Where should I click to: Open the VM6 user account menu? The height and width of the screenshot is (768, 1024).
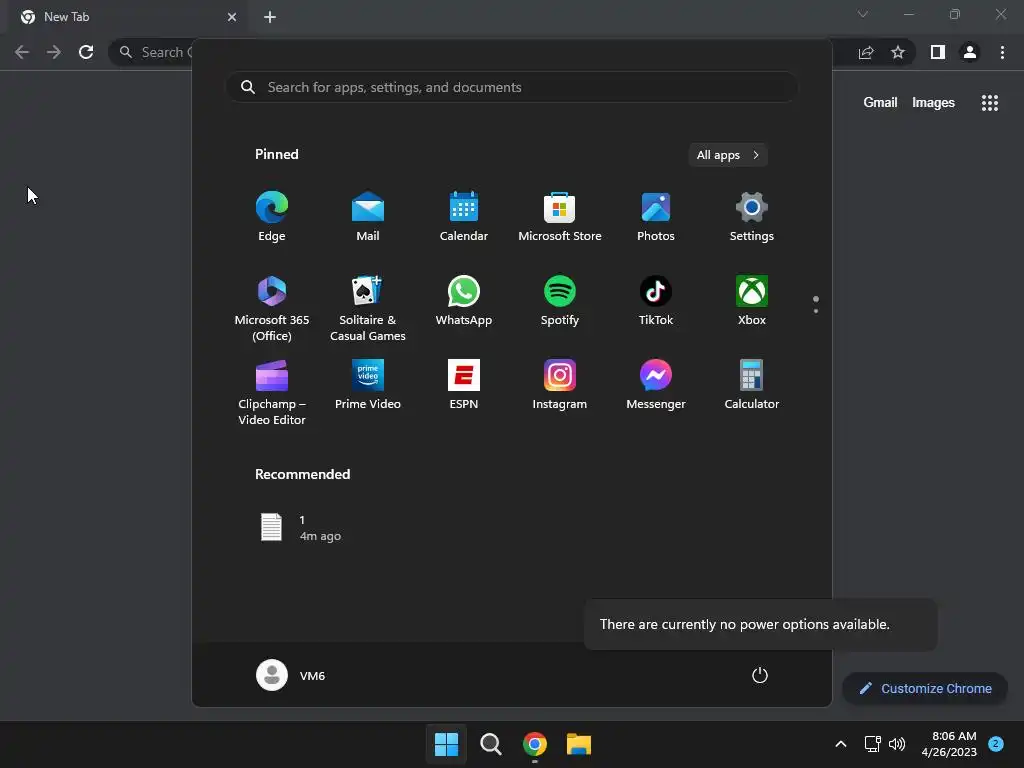click(x=291, y=675)
